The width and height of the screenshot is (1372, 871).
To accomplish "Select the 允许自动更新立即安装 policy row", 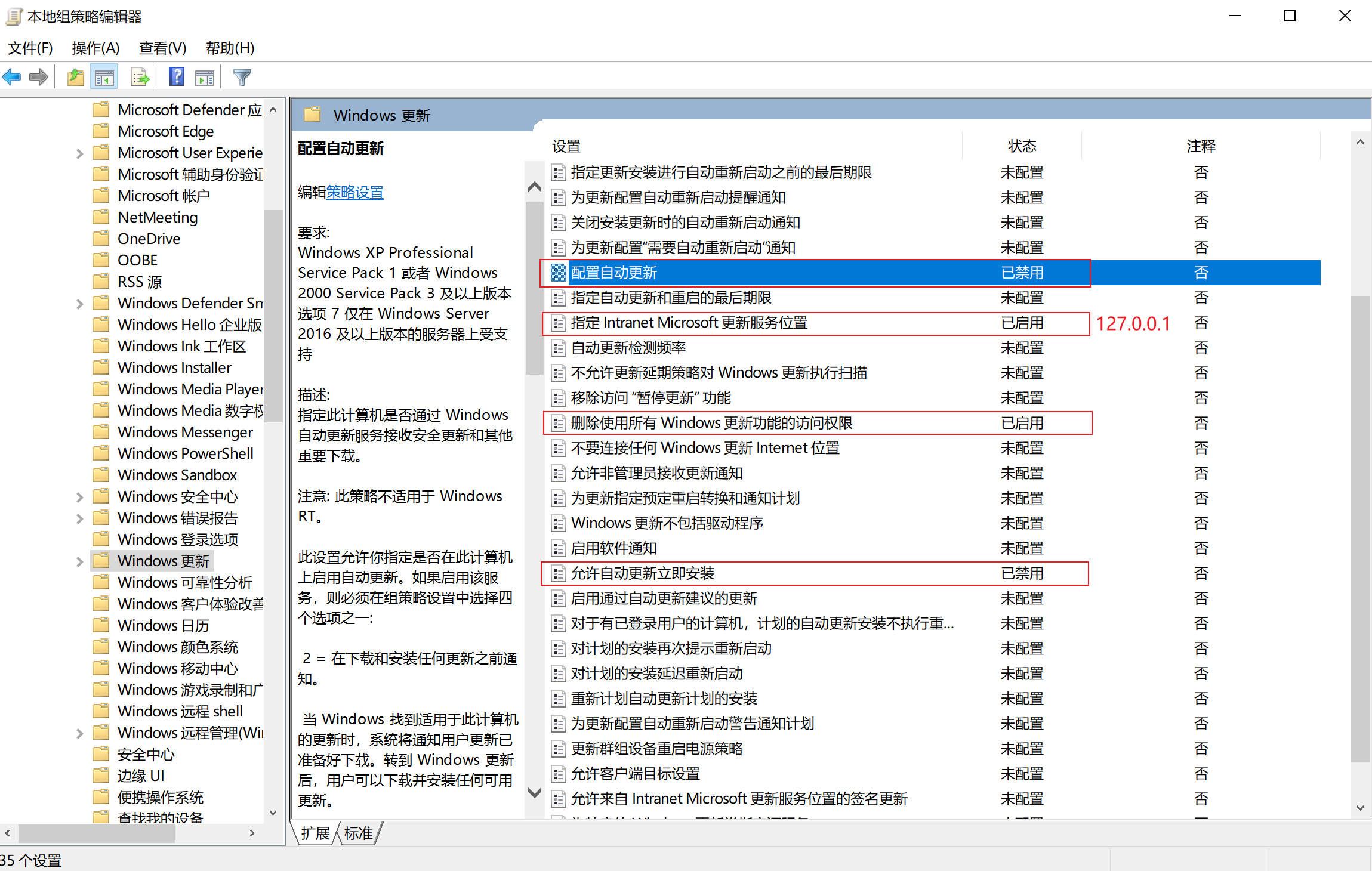I will pos(642,573).
